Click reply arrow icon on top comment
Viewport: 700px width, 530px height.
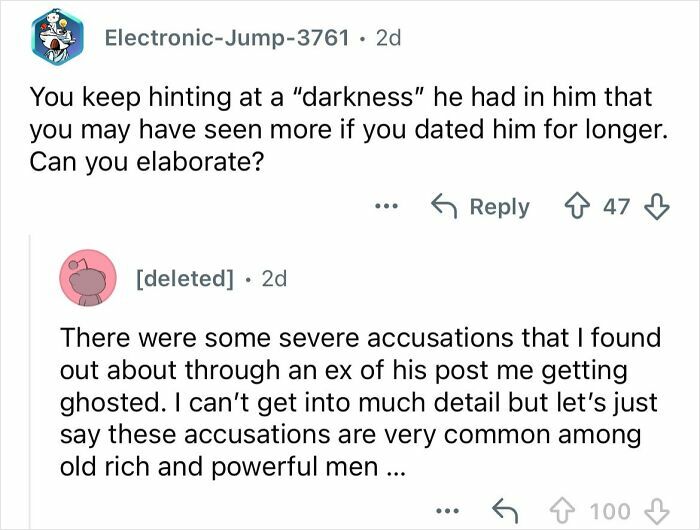[x=444, y=207]
